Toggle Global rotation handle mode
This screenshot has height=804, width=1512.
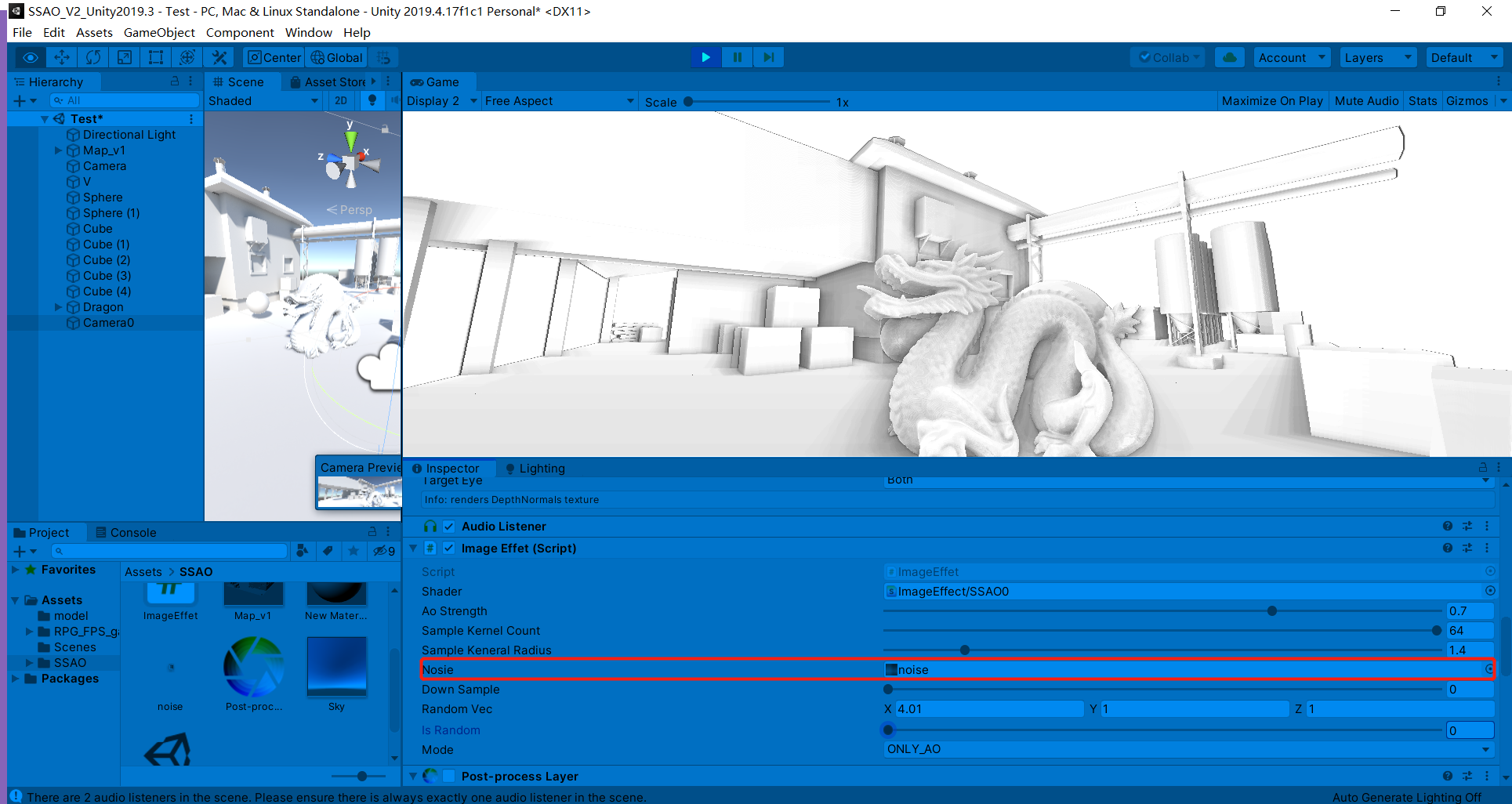tap(336, 57)
